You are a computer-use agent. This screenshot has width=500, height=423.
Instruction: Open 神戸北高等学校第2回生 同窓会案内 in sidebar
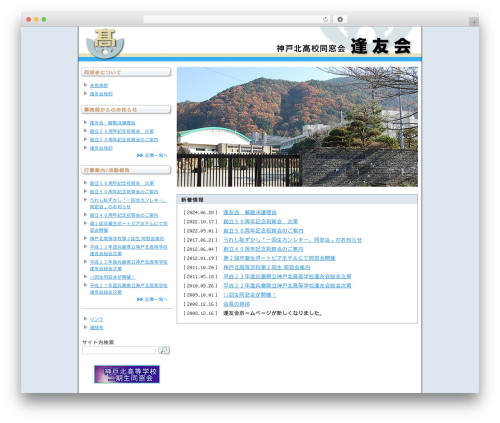point(127,239)
